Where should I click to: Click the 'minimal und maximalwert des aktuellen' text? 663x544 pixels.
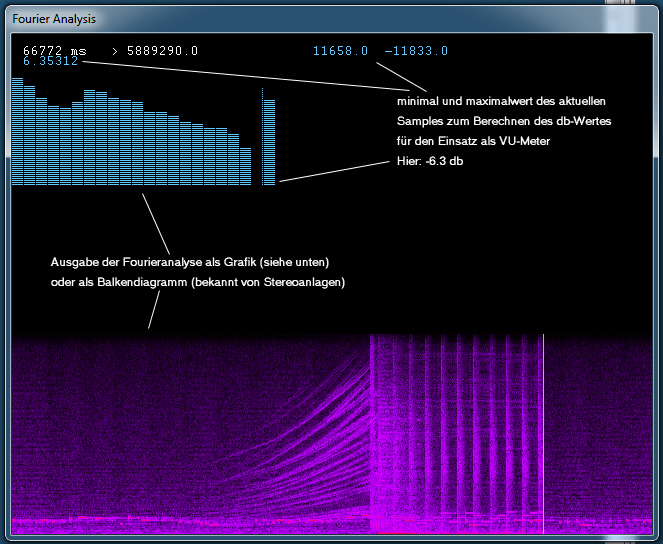click(x=501, y=101)
